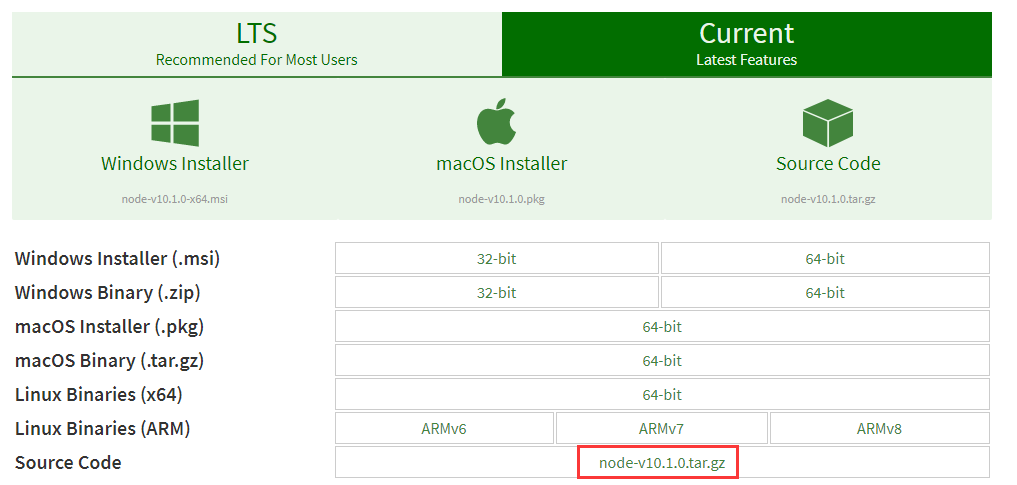The width and height of the screenshot is (1017, 485).
Task: Click the Source Code cube icon
Action: tap(827, 124)
